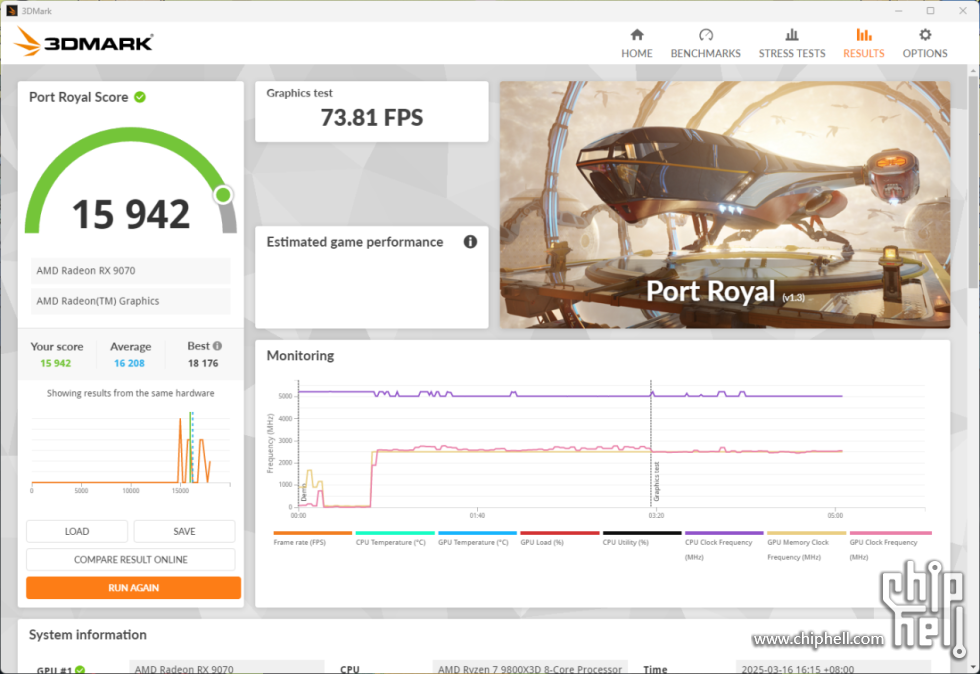Click the Your score value
Image resolution: width=980 pixels, height=674 pixels.
pyautogui.click(x=56, y=363)
